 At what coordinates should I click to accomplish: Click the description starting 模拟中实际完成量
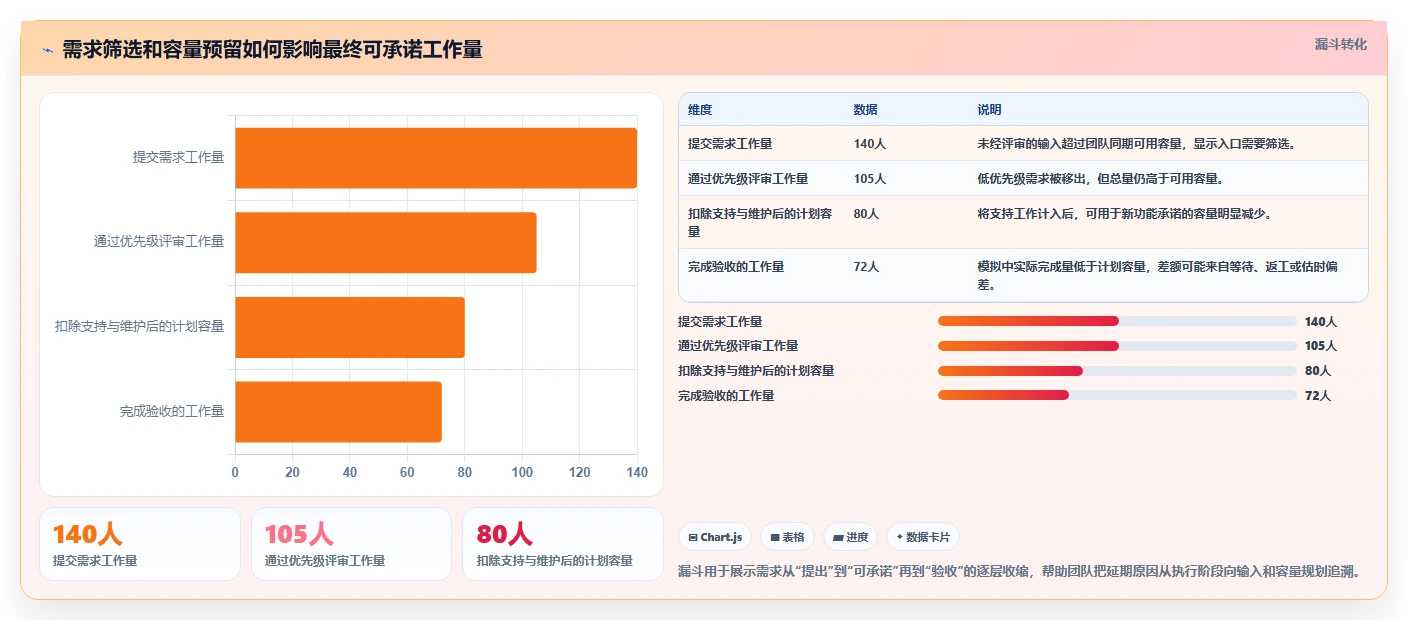point(1158,276)
